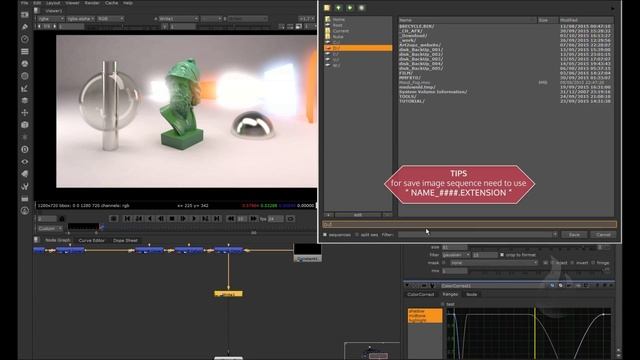Toggle the split seq checkbox
Image resolution: width=640 pixels, height=360 pixels.
tap(357, 235)
